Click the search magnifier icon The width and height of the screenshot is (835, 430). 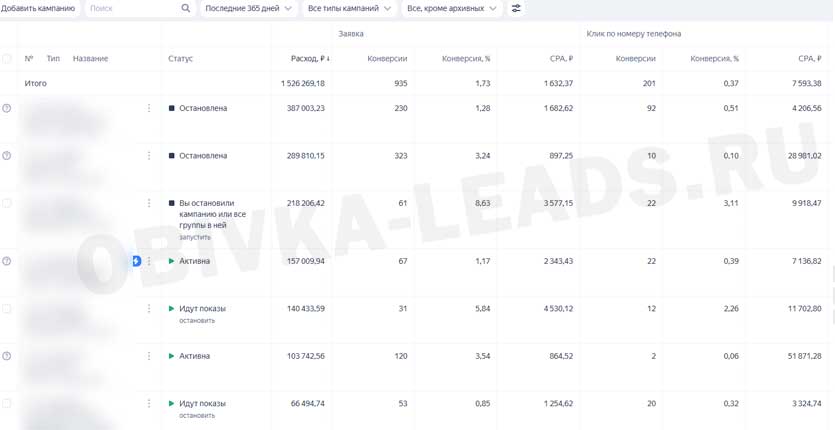tap(185, 9)
